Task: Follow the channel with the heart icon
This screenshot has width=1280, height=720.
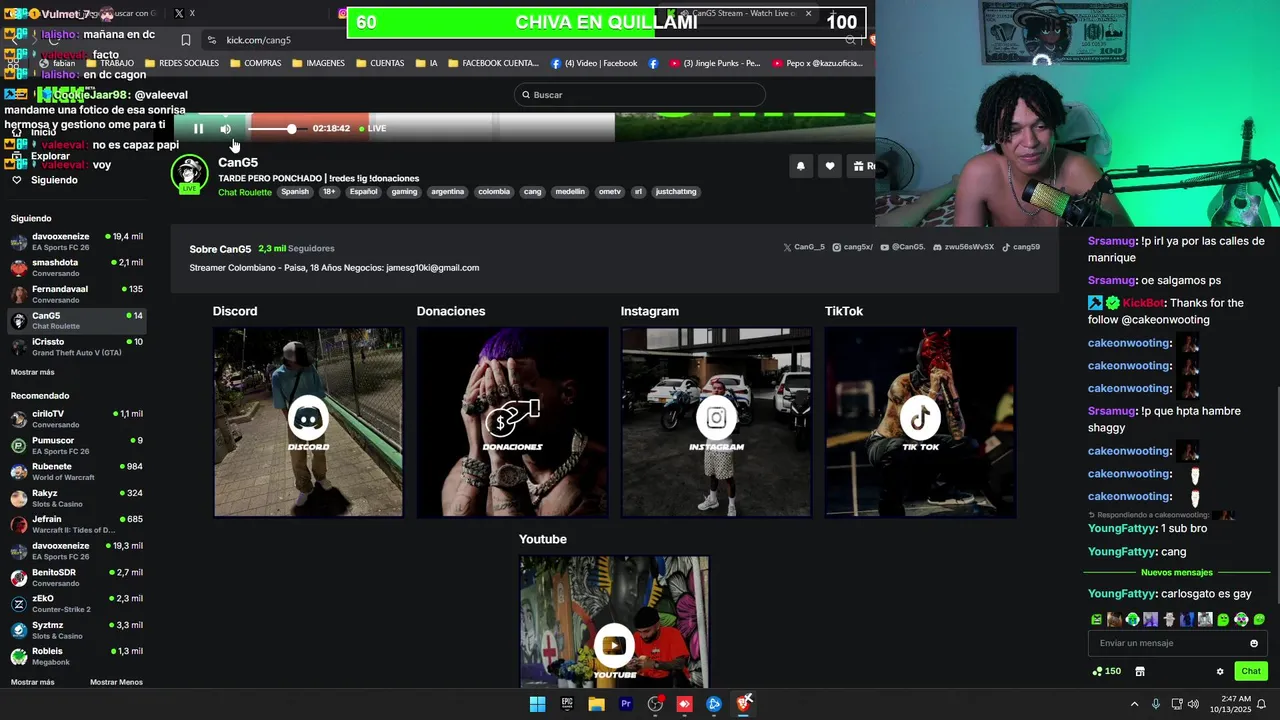Action: coord(829,166)
